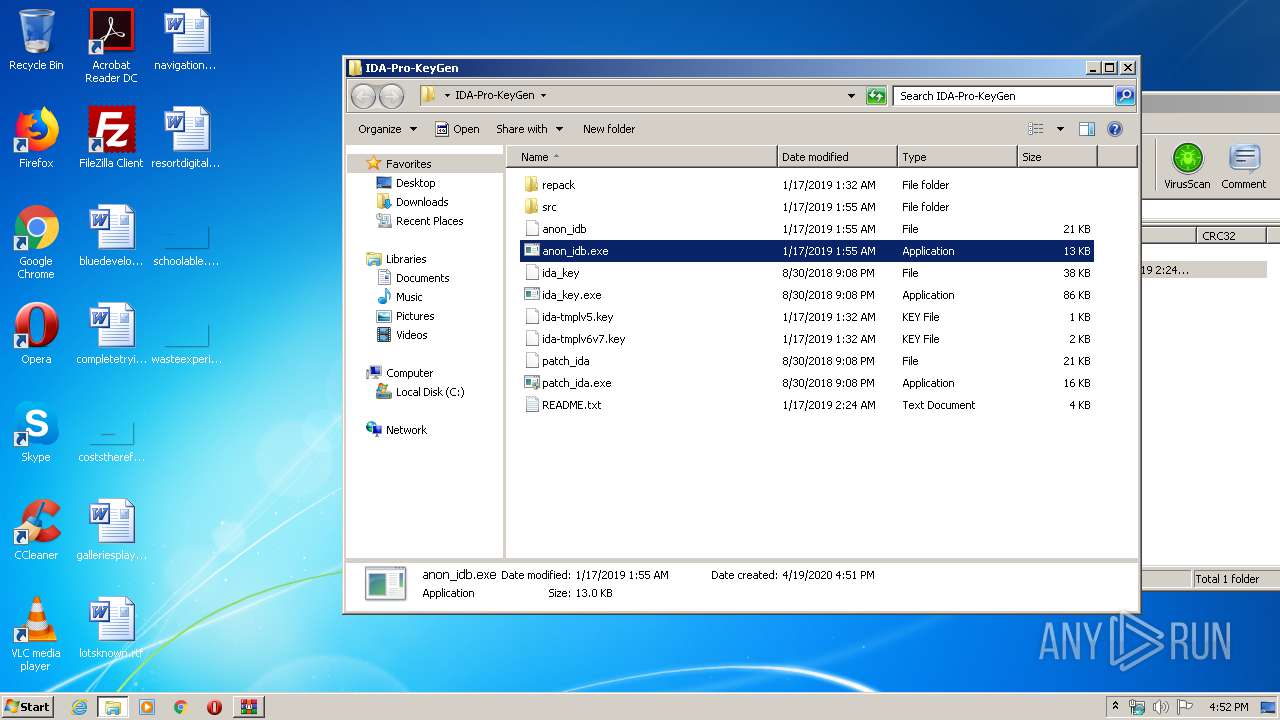Screen dimensions: 1280x720
Task: Launch VLC media player shortcut
Action: 36,634
